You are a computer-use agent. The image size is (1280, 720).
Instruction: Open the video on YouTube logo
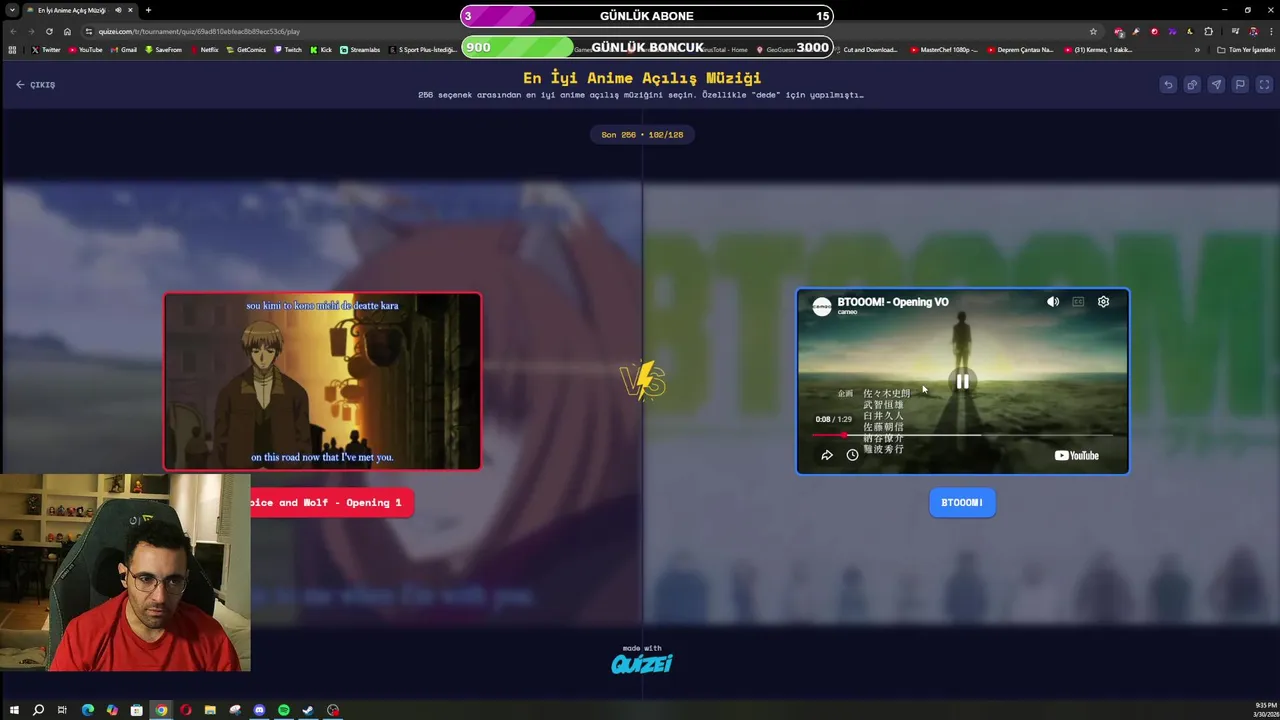(1077, 456)
